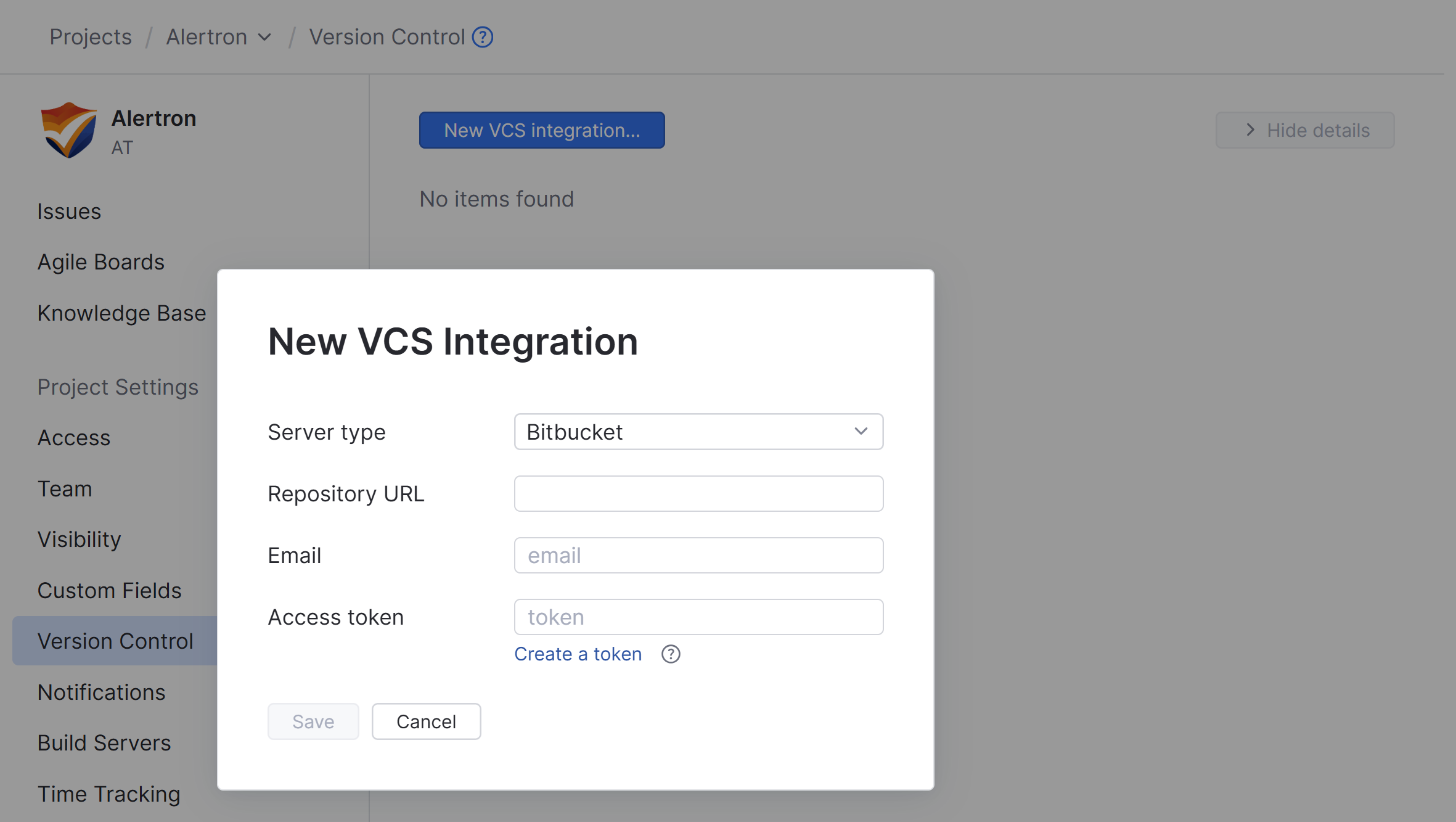Open Agile Boards from sidebar
The image size is (1456, 822).
point(101,261)
